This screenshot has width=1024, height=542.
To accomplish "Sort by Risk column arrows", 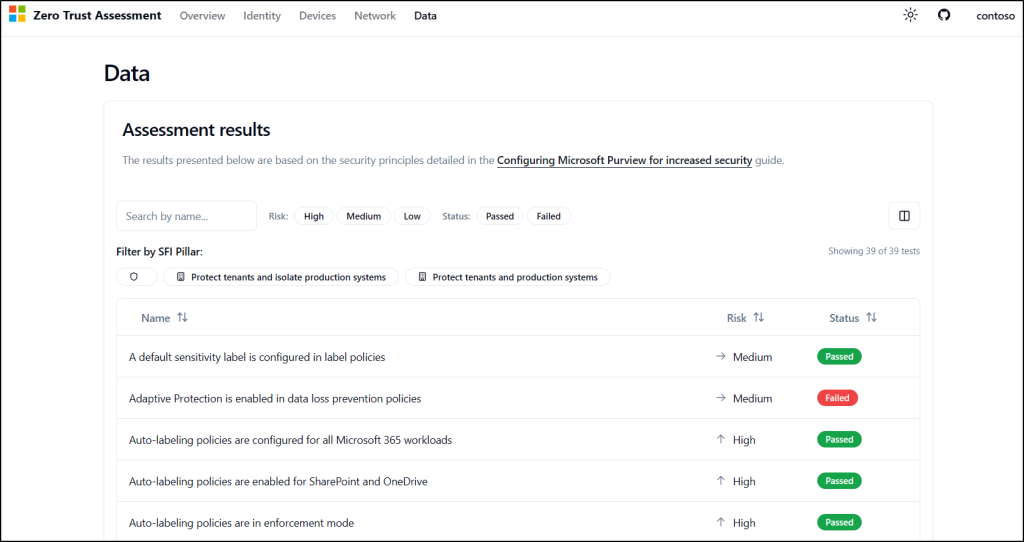I will [758, 317].
